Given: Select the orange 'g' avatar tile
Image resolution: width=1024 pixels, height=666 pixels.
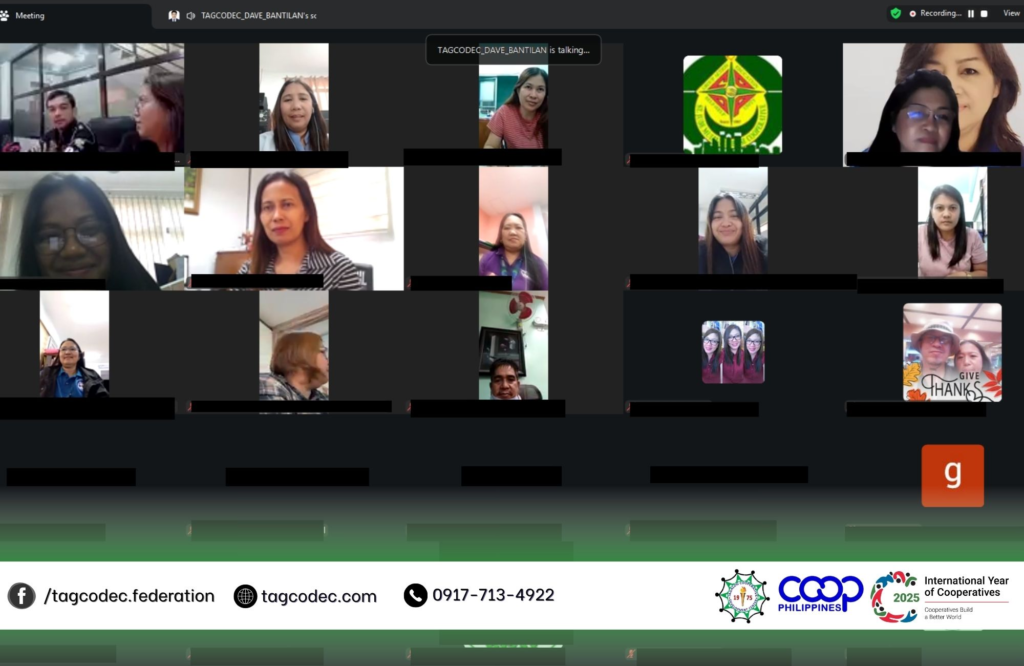Looking at the screenshot, I should pyautogui.click(x=952, y=475).
